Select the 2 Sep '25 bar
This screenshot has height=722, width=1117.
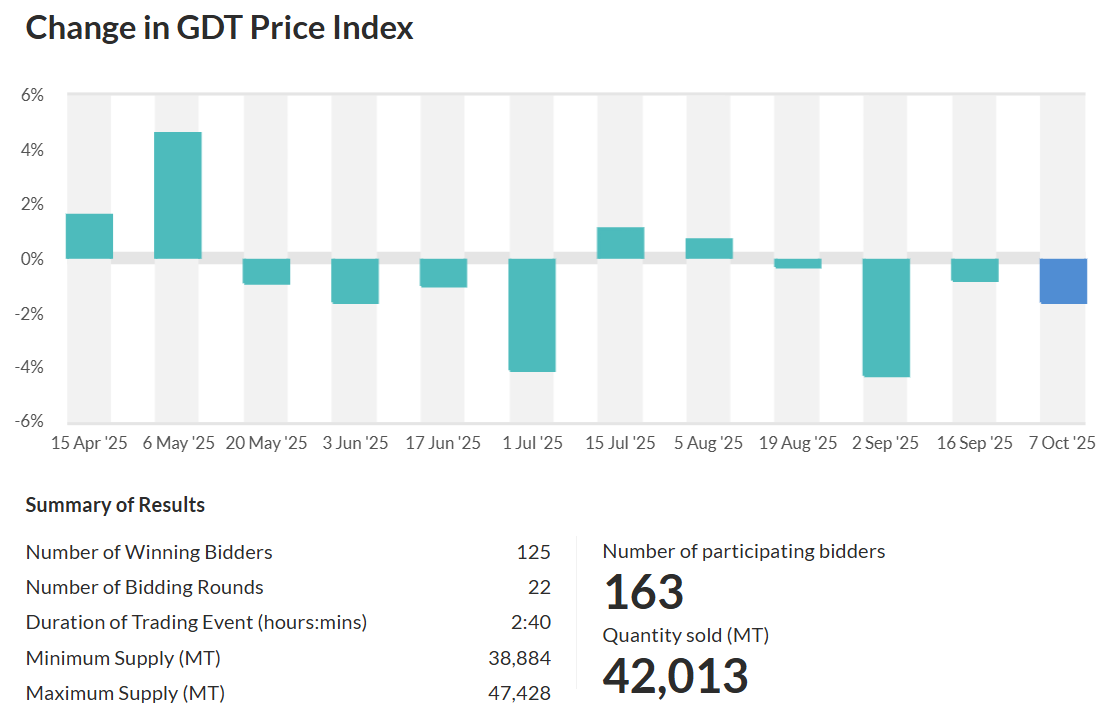(886, 318)
